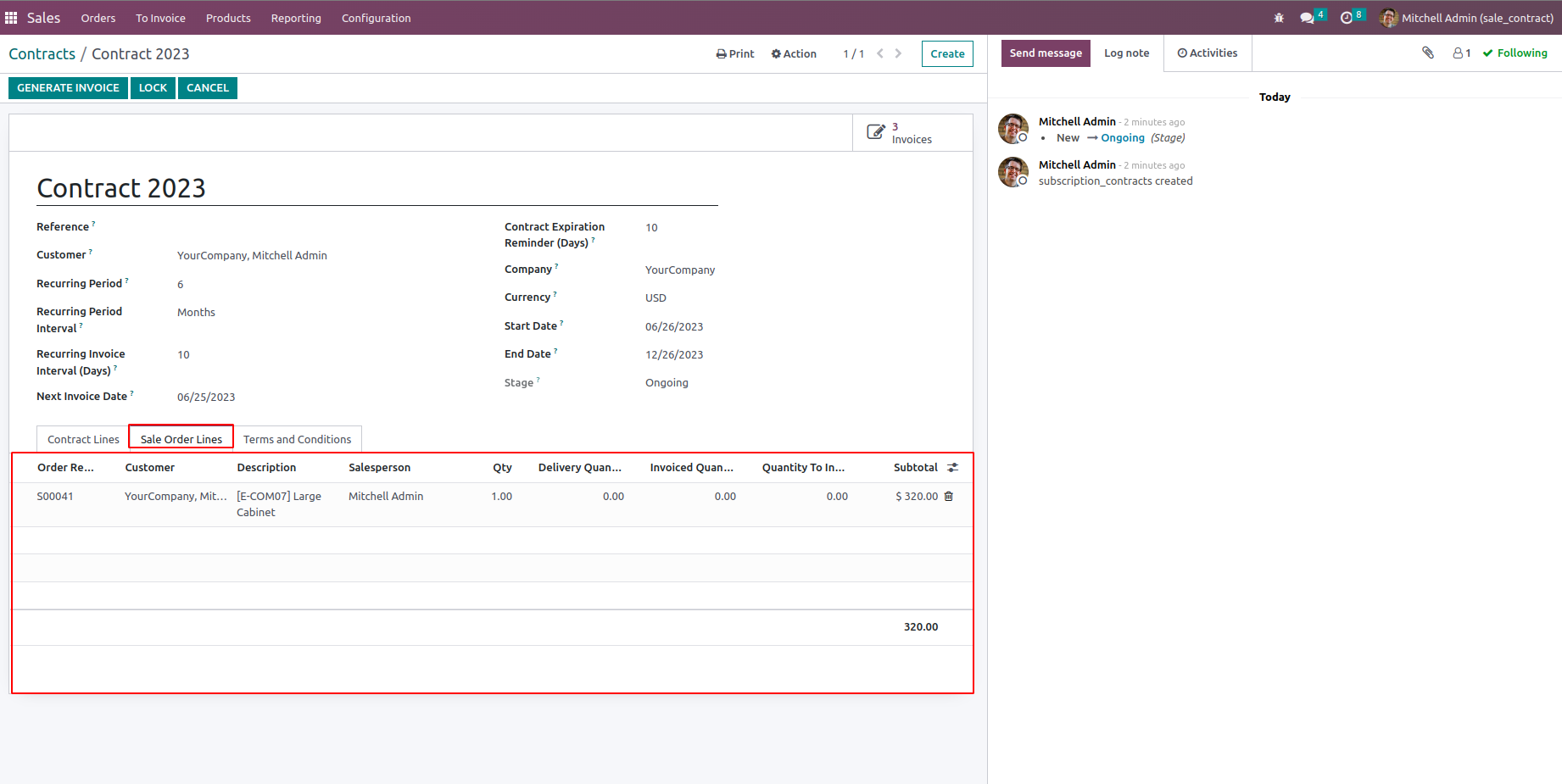Go to previous record arrow

(x=880, y=53)
